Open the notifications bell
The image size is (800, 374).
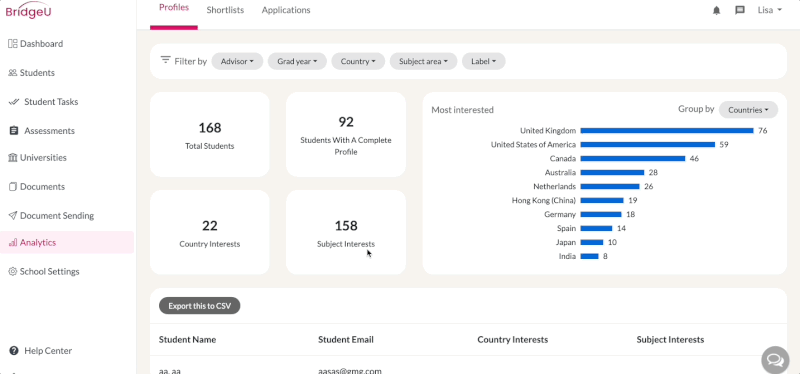(x=716, y=10)
